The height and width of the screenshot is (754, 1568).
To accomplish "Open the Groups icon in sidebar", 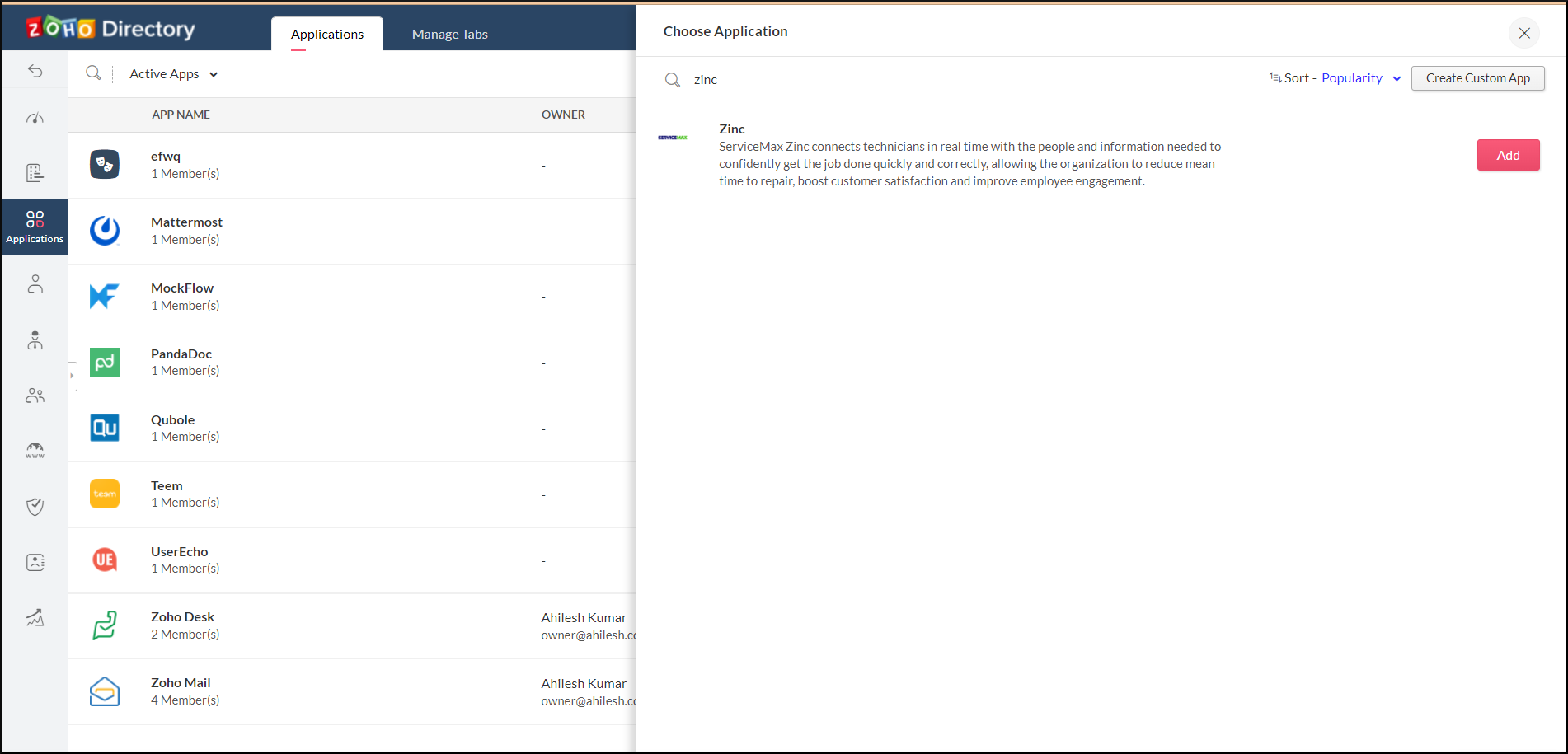I will (35, 396).
